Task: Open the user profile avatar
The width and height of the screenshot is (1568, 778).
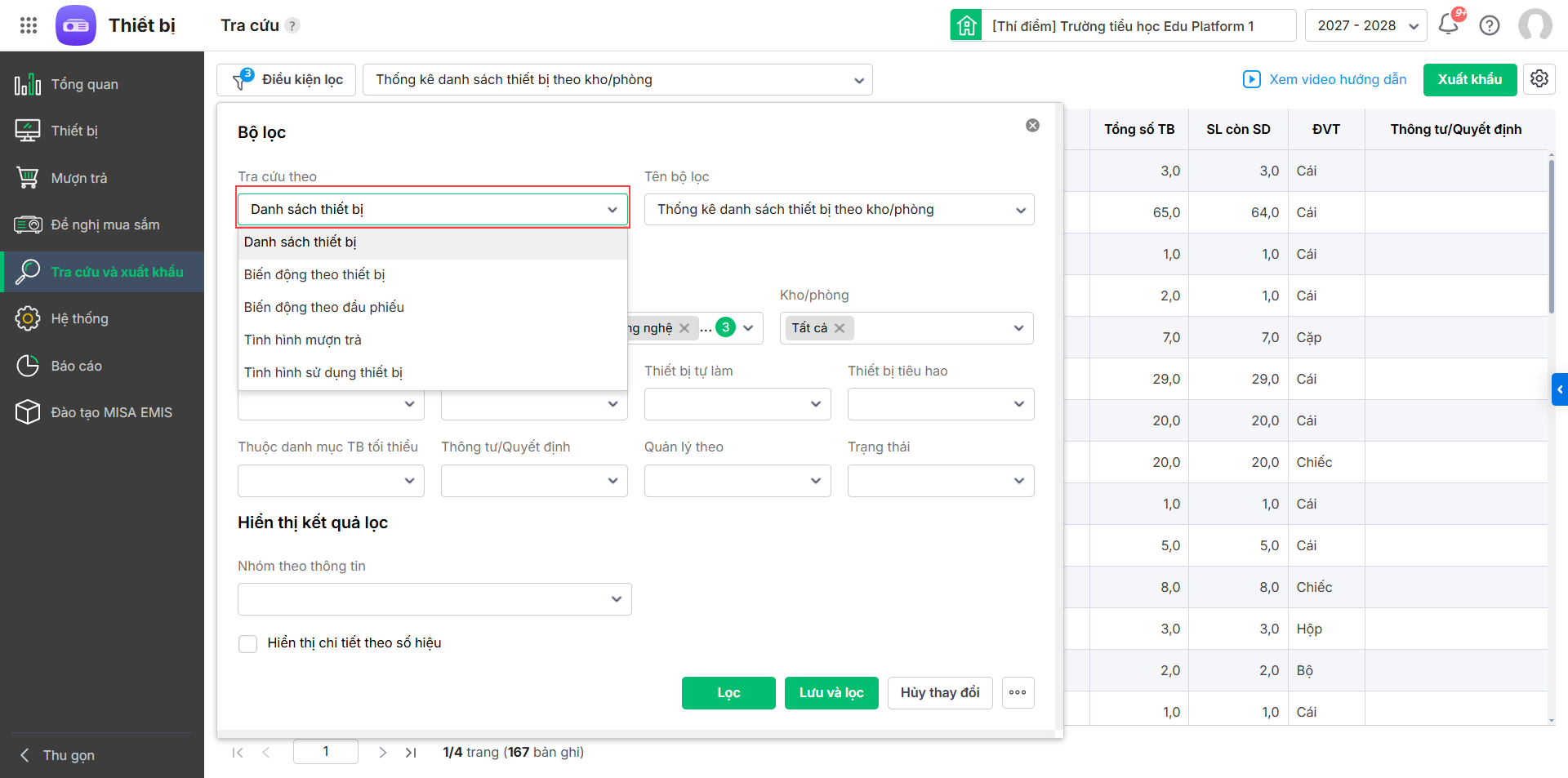Action: (1535, 25)
